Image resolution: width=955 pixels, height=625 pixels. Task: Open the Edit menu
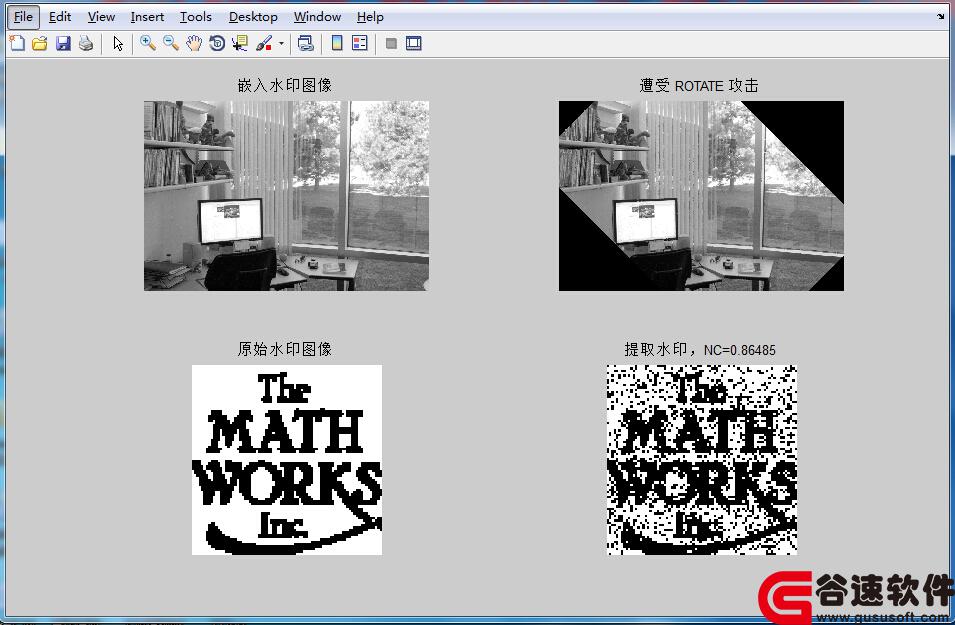coord(60,17)
